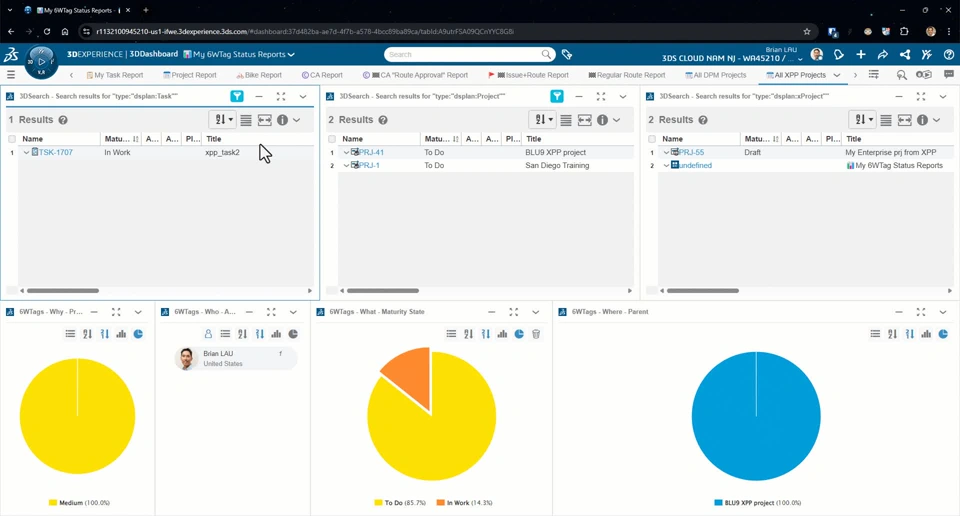Screen dimensions: 960x516
Task: Open the Task search widget chevron menu
Action: 303,96
